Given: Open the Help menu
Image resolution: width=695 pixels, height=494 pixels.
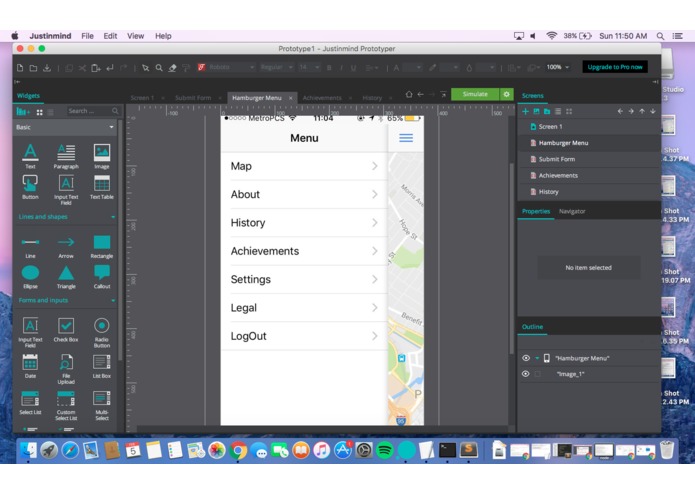Looking at the screenshot, I should pos(163,36).
